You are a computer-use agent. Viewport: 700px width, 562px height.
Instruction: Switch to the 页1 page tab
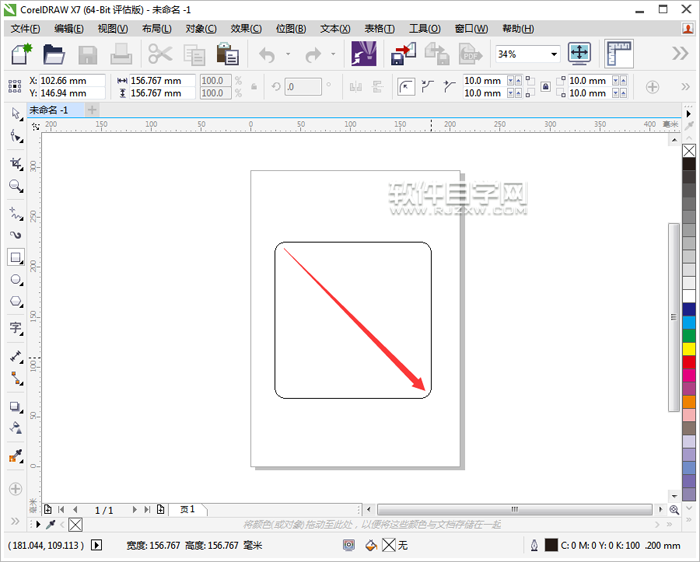[187, 509]
